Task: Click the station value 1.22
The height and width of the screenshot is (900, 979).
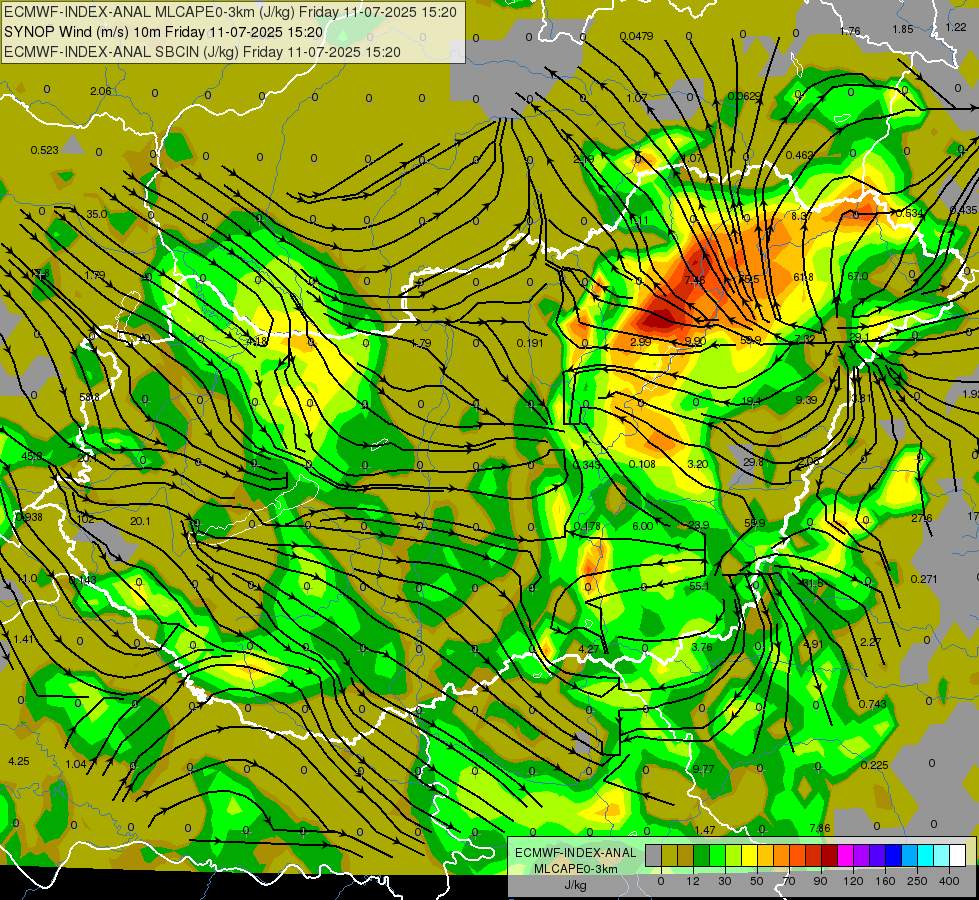Action: (x=956, y=27)
